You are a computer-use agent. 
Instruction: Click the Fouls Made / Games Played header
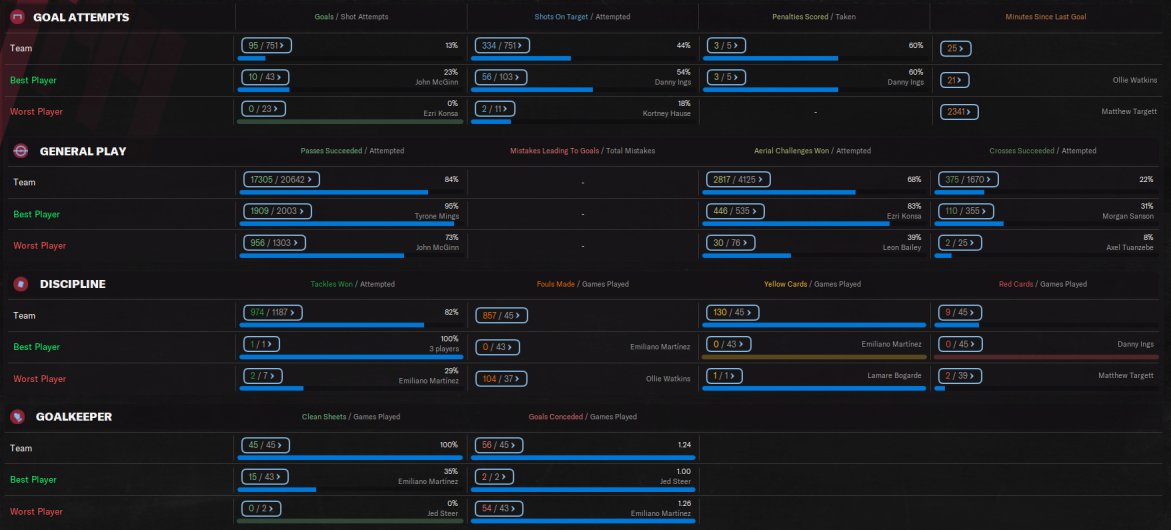coord(583,284)
